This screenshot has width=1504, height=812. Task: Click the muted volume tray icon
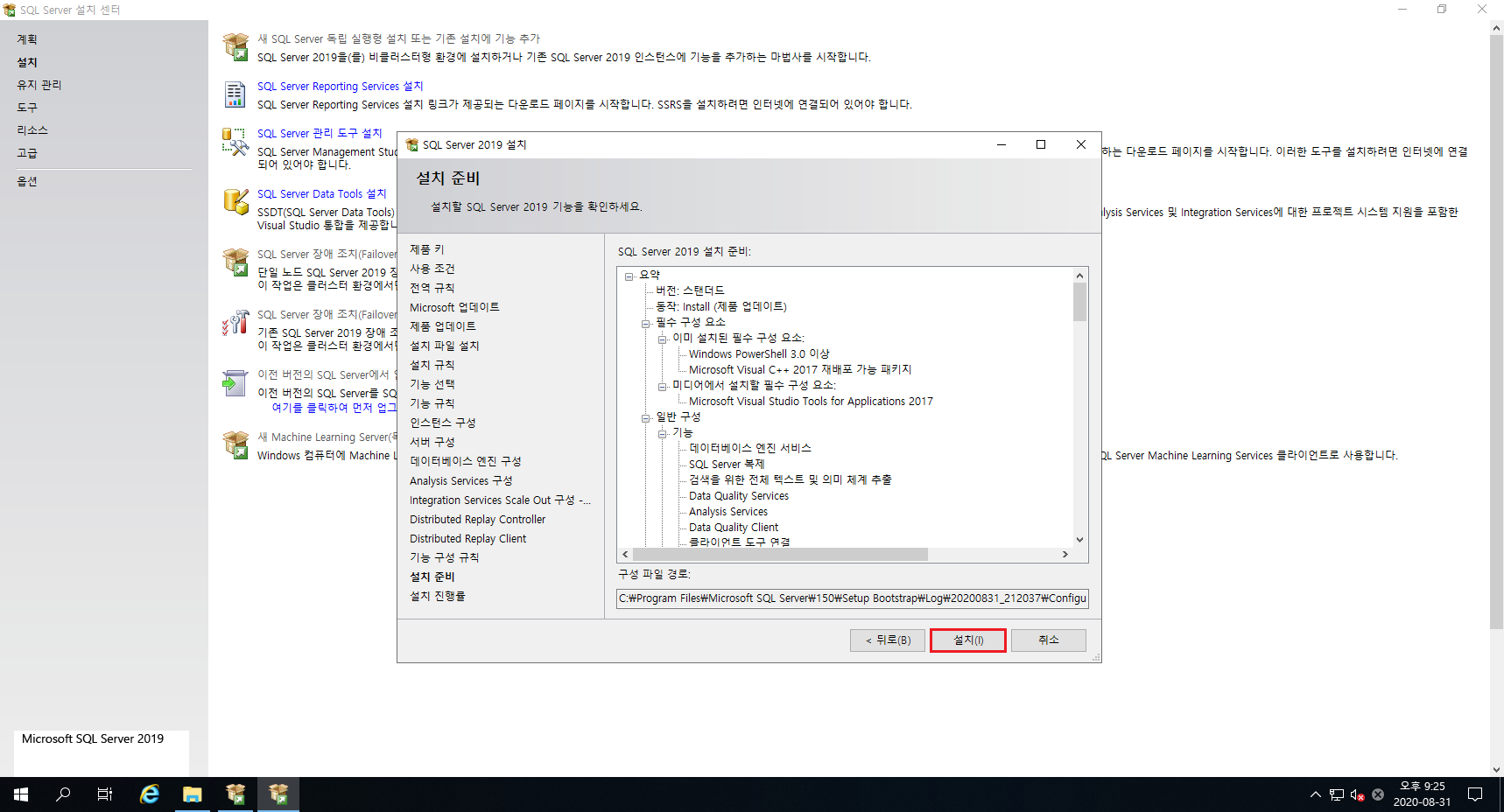click(x=1357, y=794)
